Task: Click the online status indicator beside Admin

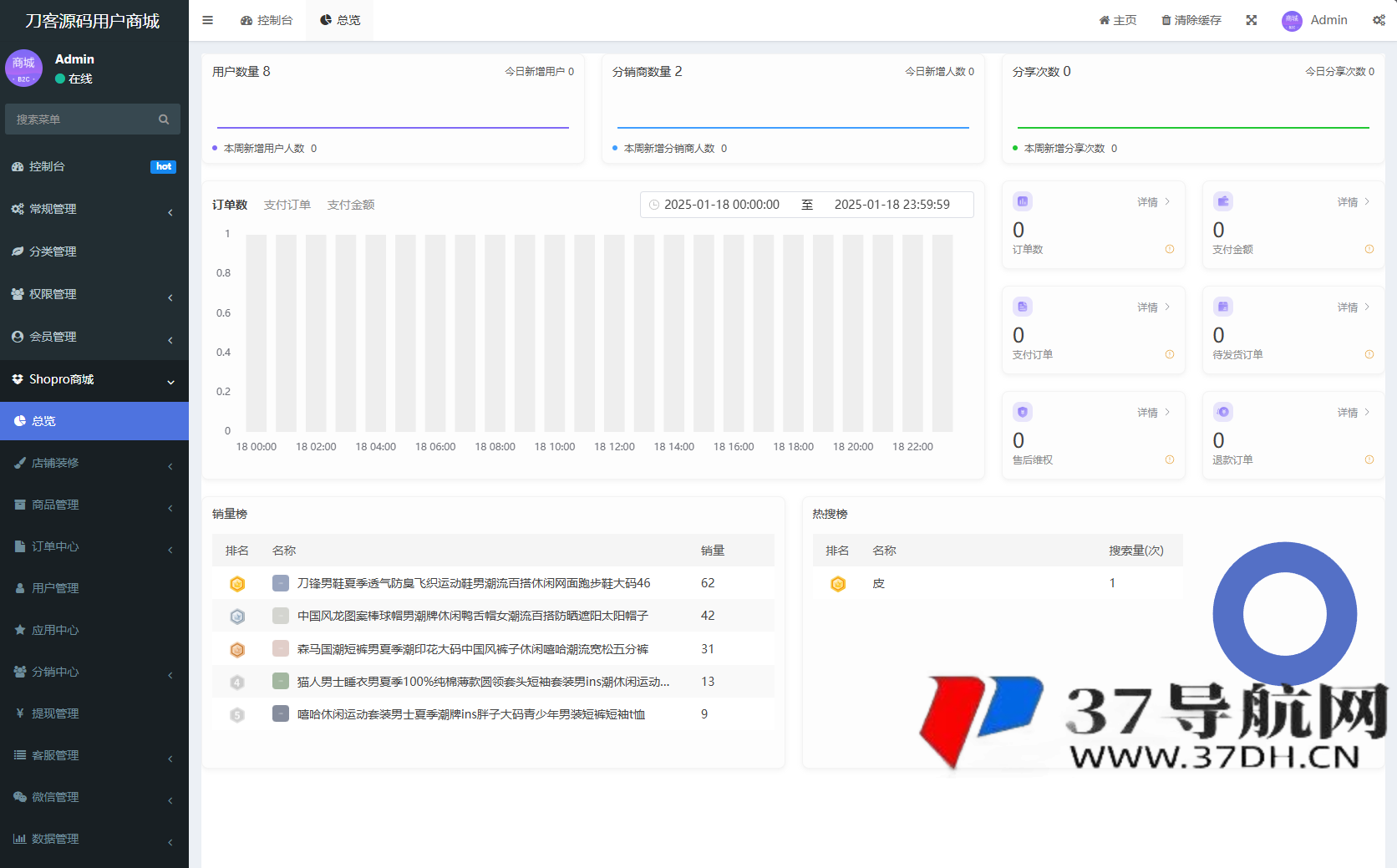Action: [x=59, y=78]
